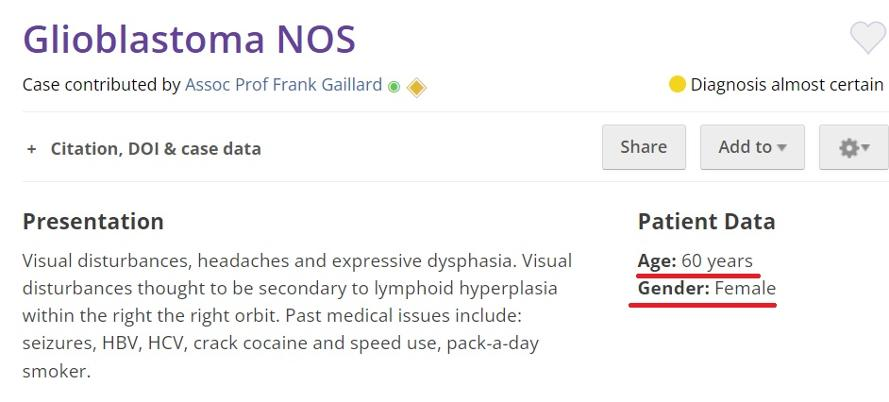Click the green circle badge beside author
This screenshot has height=402, width=889.
point(394,87)
